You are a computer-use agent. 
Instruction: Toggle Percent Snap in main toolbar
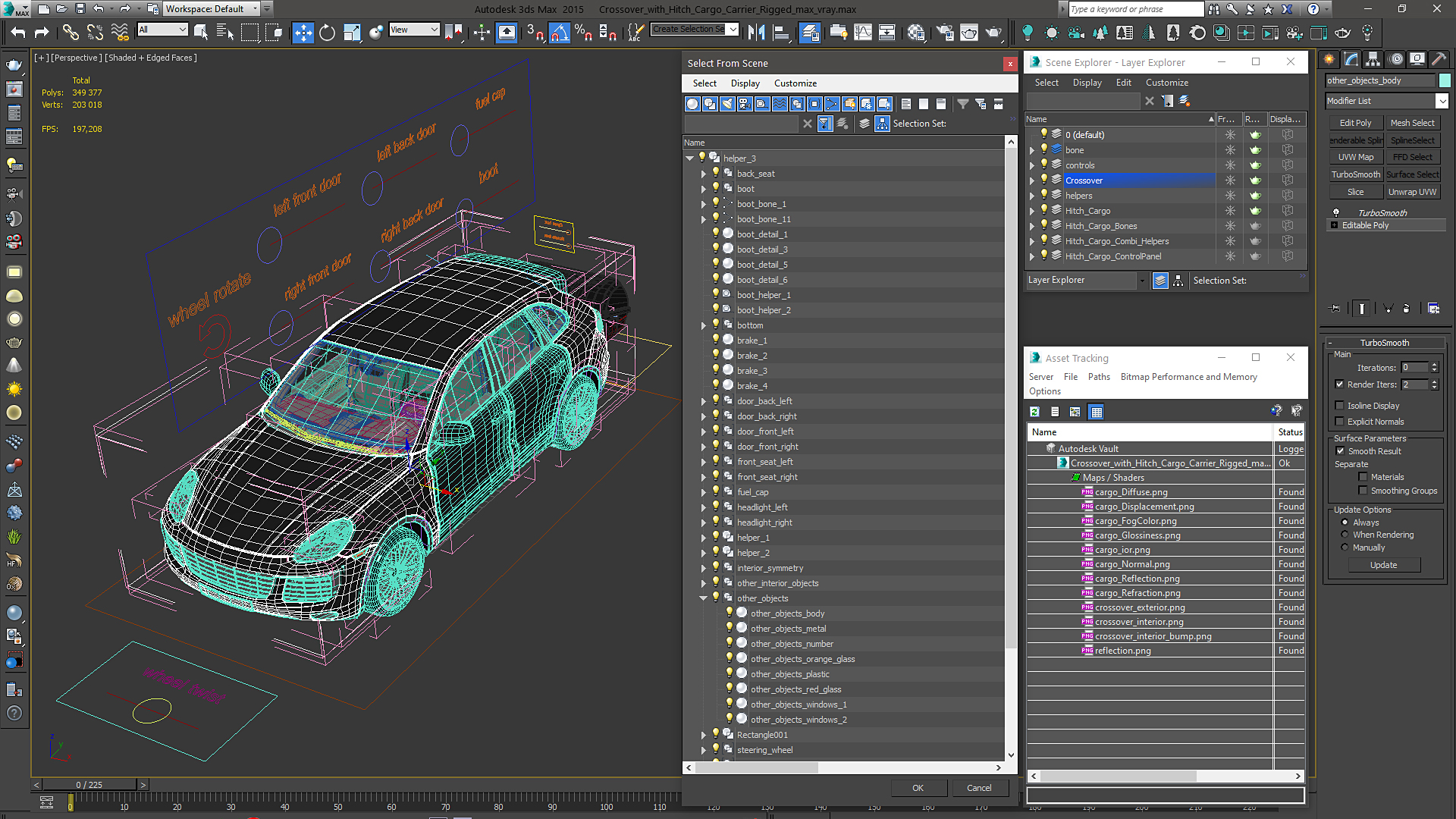[x=583, y=33]
